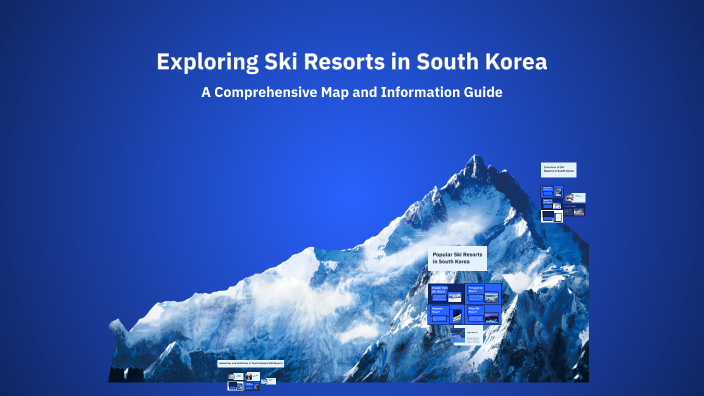Open the "Popular Ski Resorts in South Korea" topic
This screenshot has height=396, width=704.
point(457,258)
